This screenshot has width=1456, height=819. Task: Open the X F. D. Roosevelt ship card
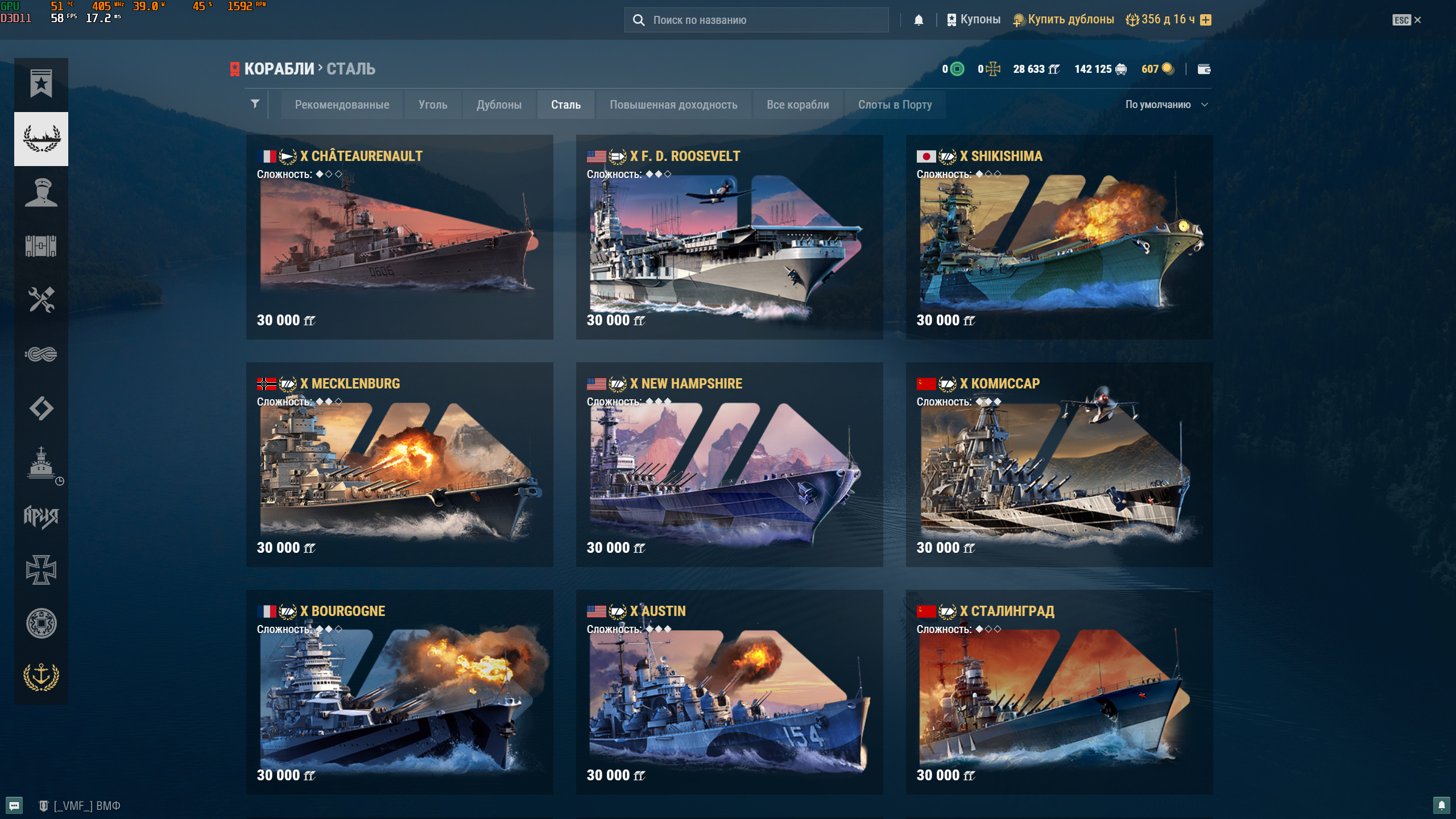pyautogui.click(x=729, y=237)
